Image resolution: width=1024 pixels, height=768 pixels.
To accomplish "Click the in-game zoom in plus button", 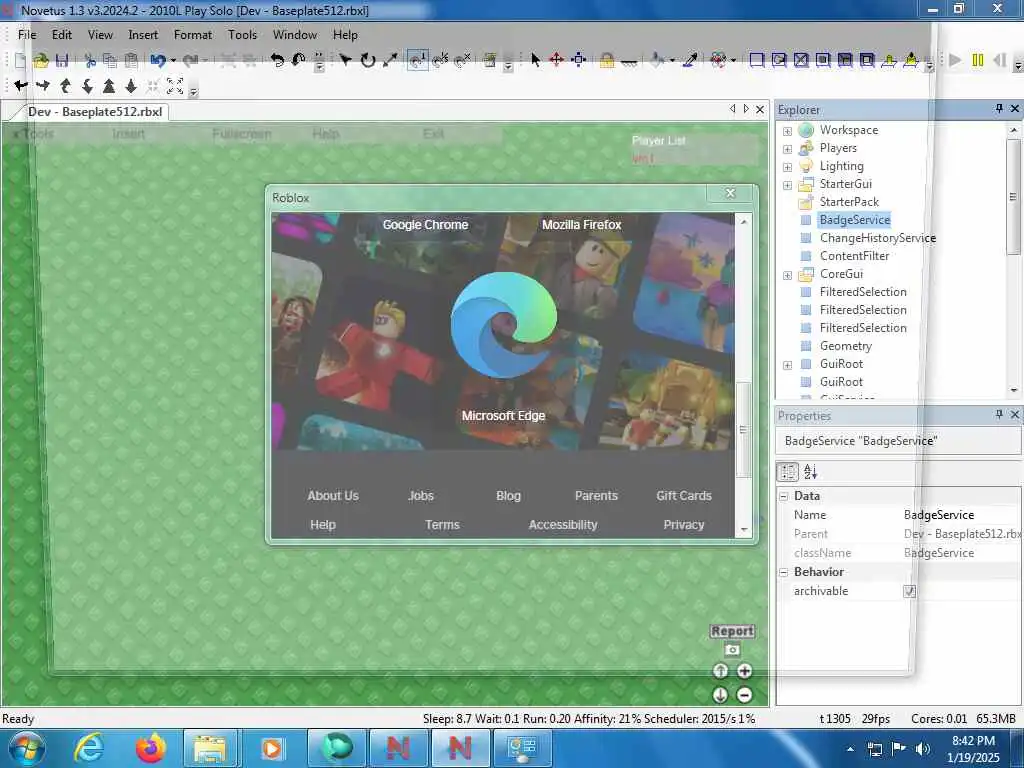I will (744, 671).
